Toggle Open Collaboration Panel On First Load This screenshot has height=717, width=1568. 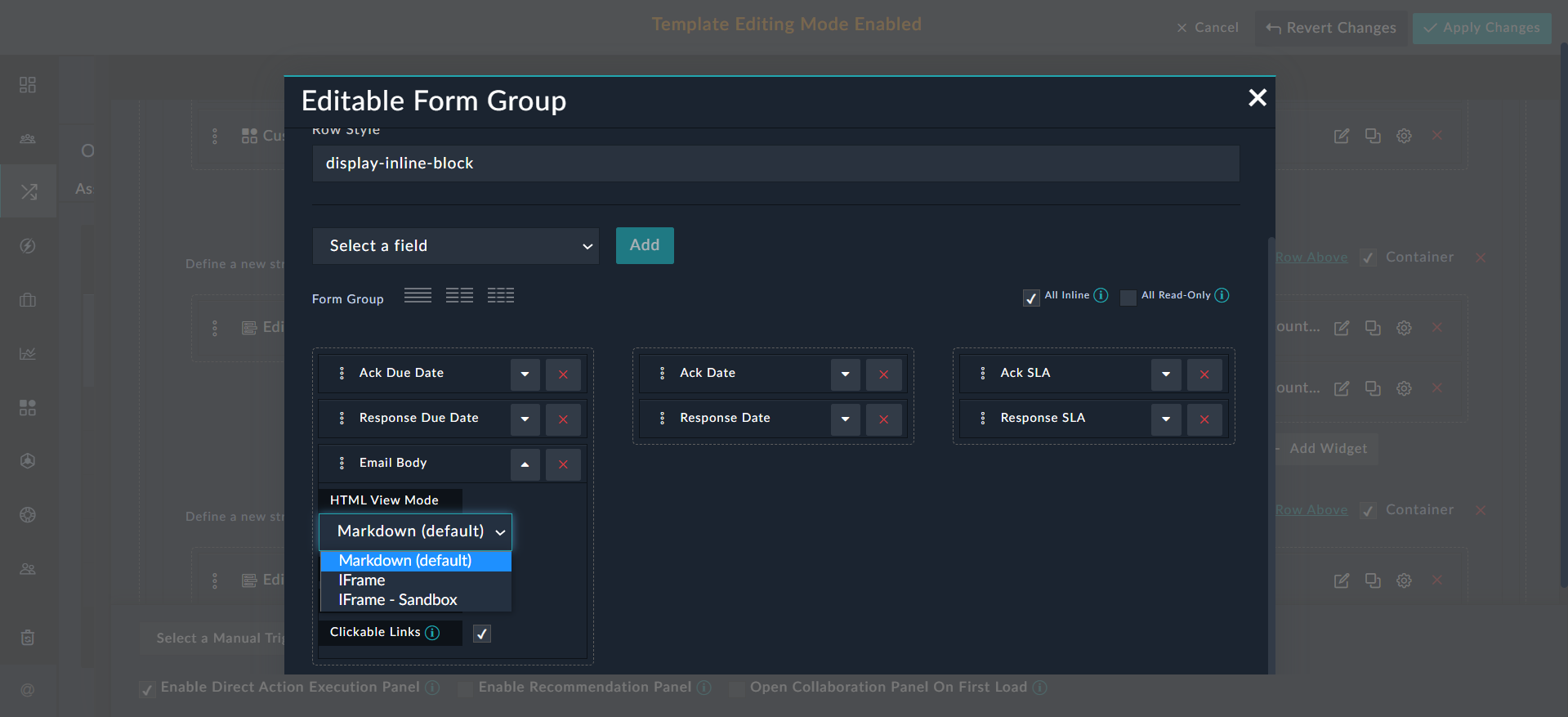(736, 689)
